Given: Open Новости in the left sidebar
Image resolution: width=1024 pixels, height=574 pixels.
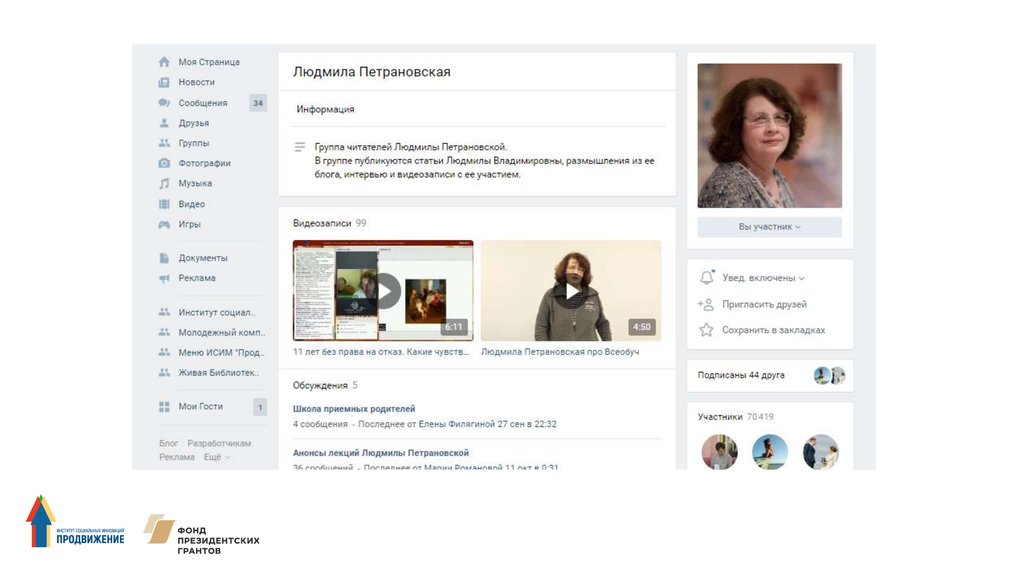Looking at the screenshot, I should click(x=196, y=82).
